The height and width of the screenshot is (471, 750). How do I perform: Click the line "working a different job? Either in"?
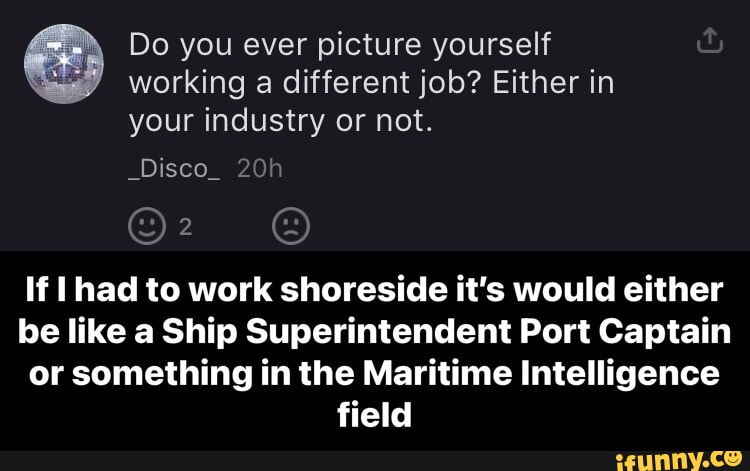(370, 82)
